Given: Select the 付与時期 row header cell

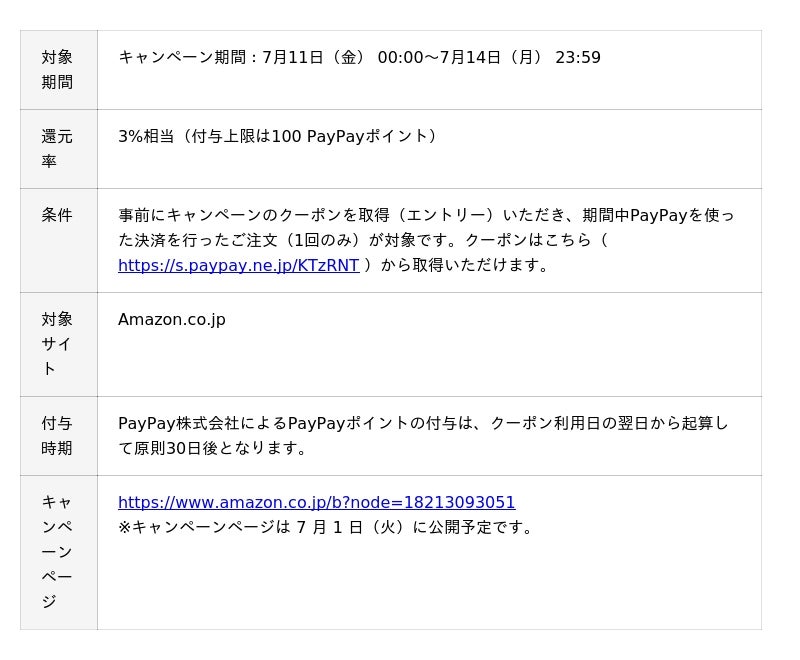Looking at the screenshot, I should pyautogui.click(x=58, y=435).
